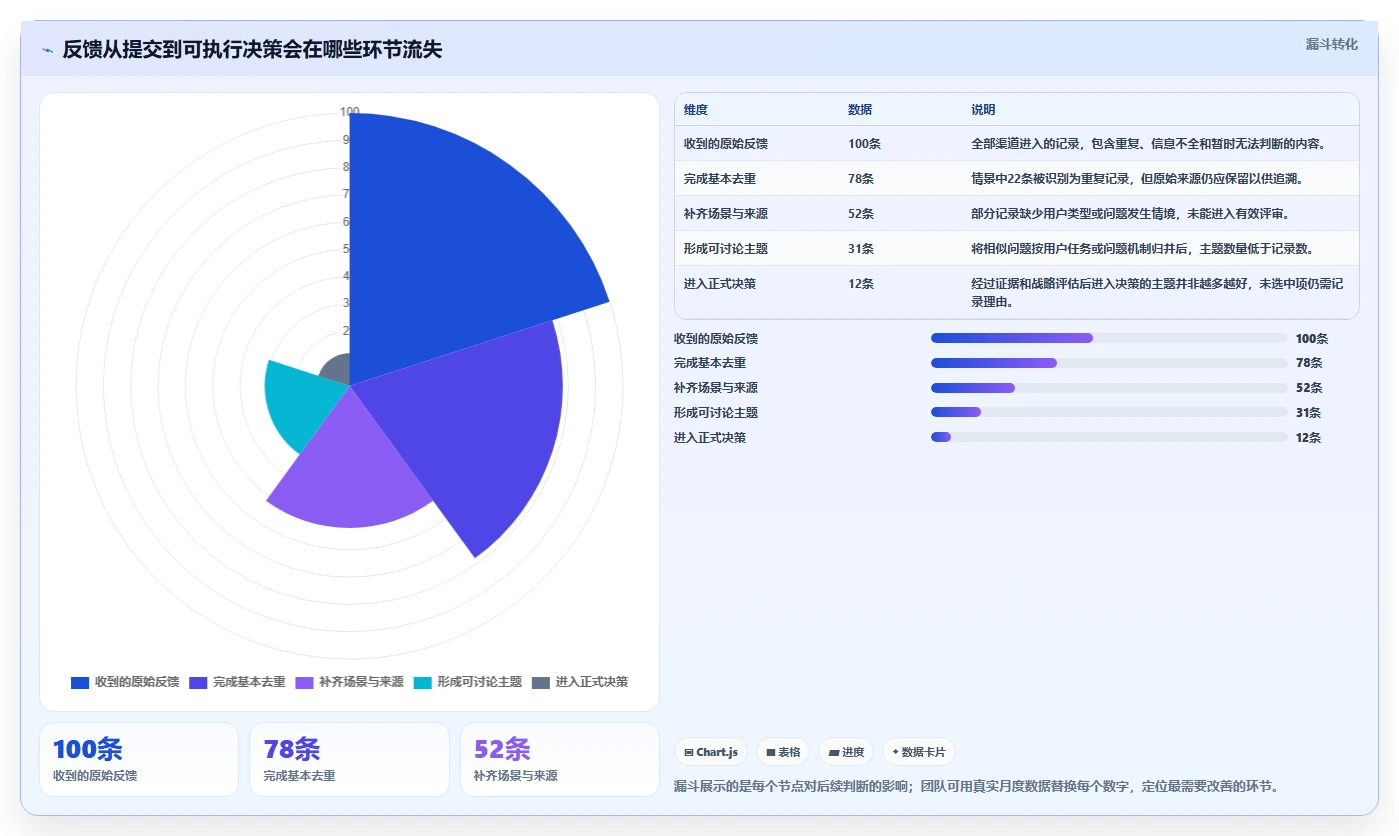Click the 52条 data card

560,759
